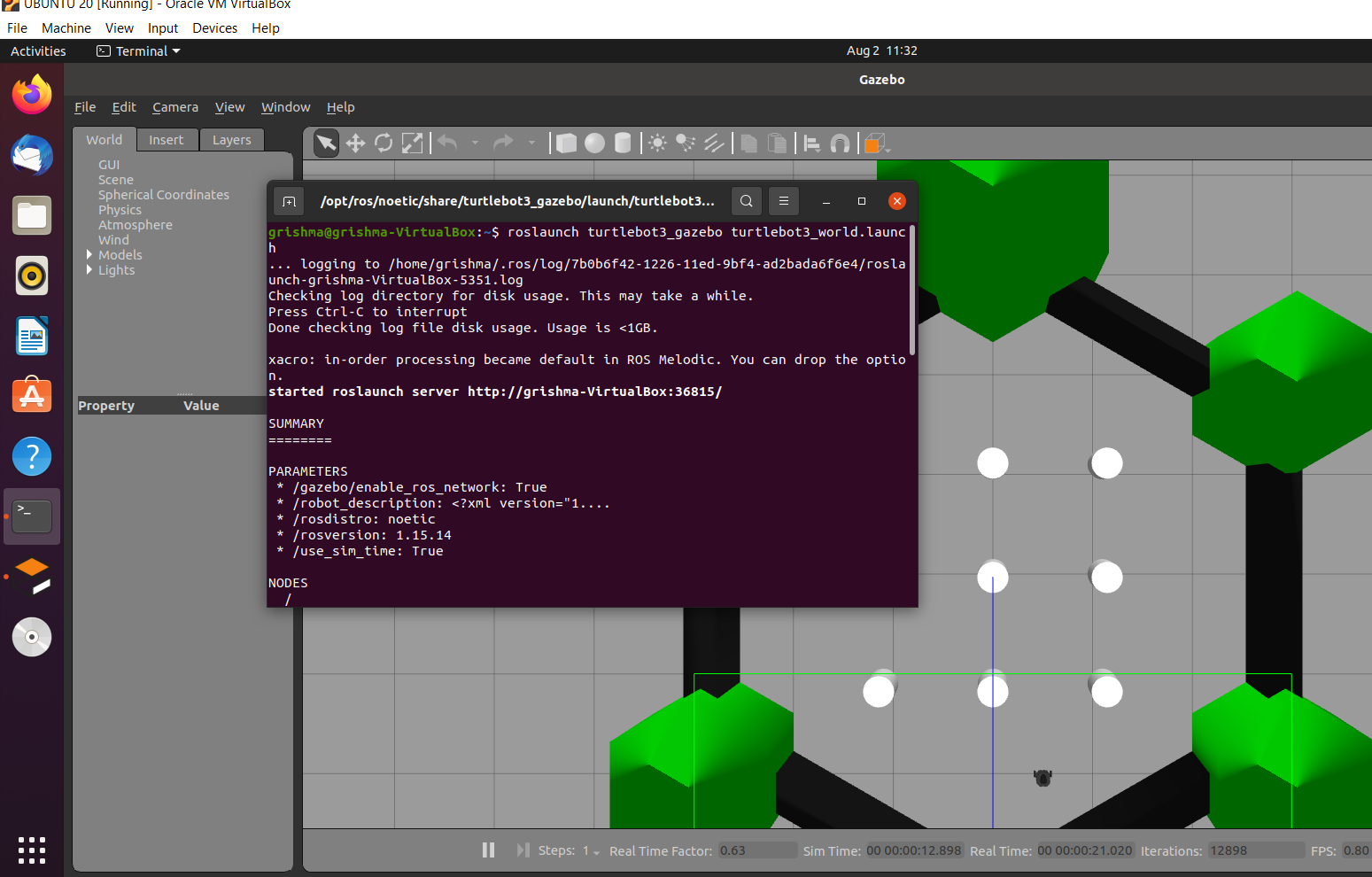Add a point light
The height and width of the screenshot is (877, 1372).
[x=657, y=143]
